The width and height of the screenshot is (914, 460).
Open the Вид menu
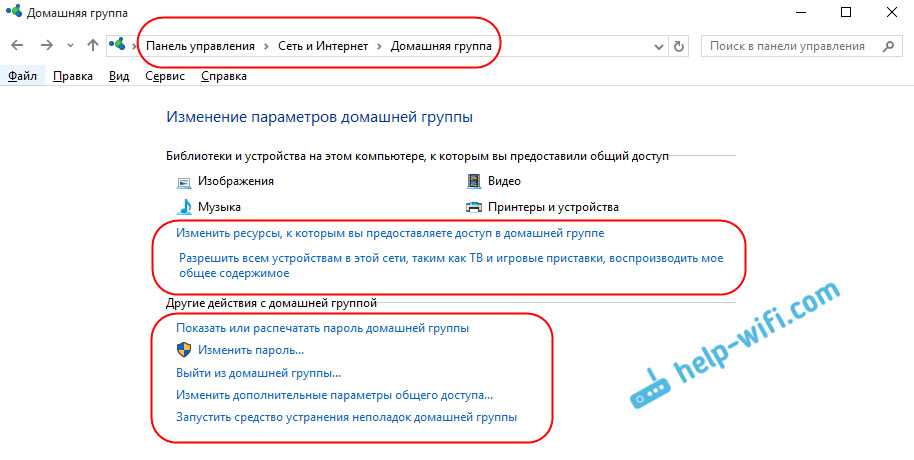click(x=119, y=76)
